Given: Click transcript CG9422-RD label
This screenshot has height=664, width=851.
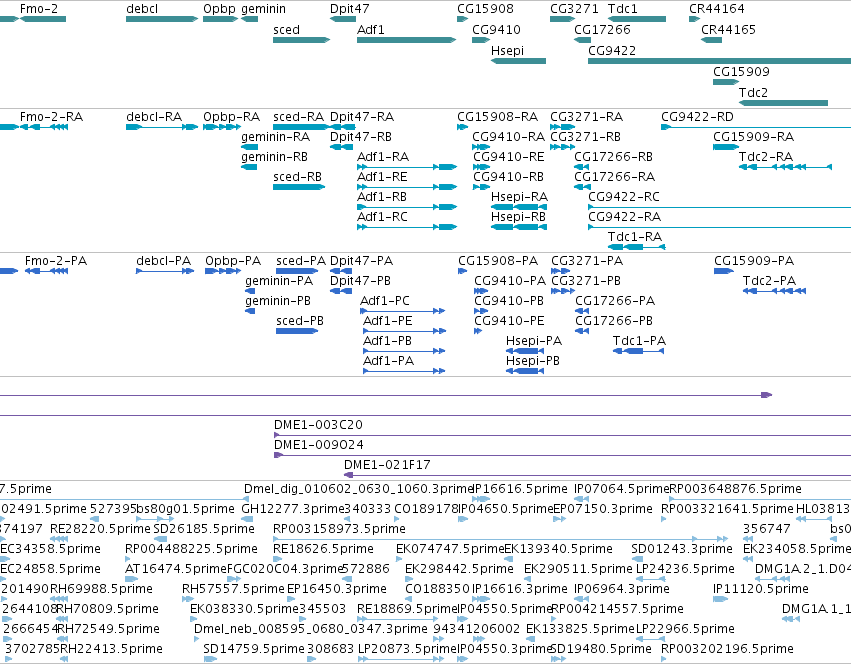Looking at the screenshot, I should pos(697,117).
